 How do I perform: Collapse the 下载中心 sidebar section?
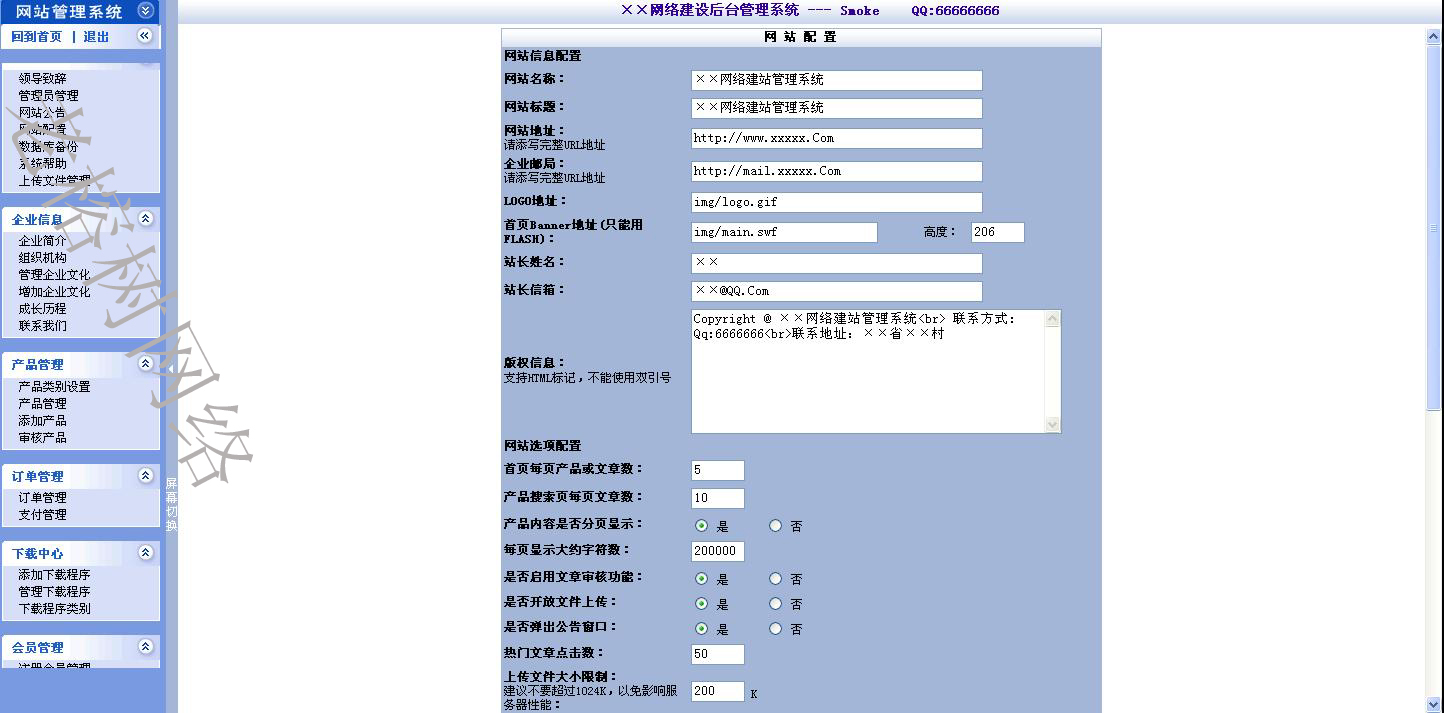coord(145,553)
